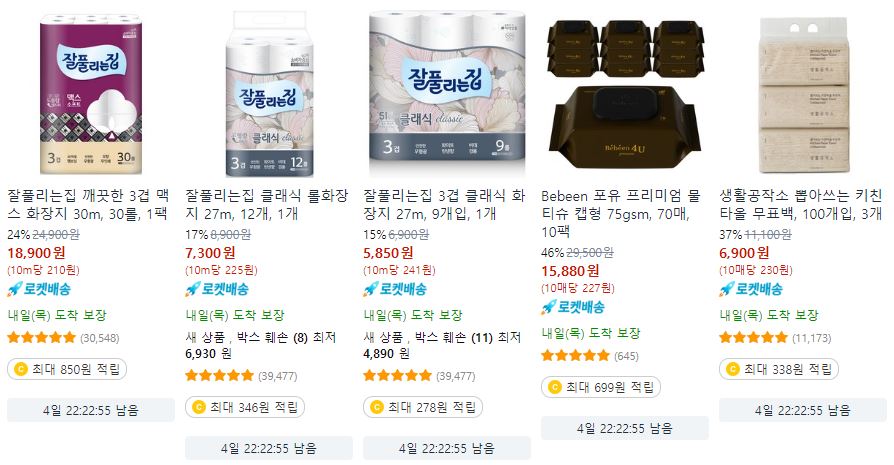The height and width of the screenshot is (465, 894).
Task: Click the coin icon beside 최대 338원 적립
Action: pyautogui.click(x=732, y=369)
